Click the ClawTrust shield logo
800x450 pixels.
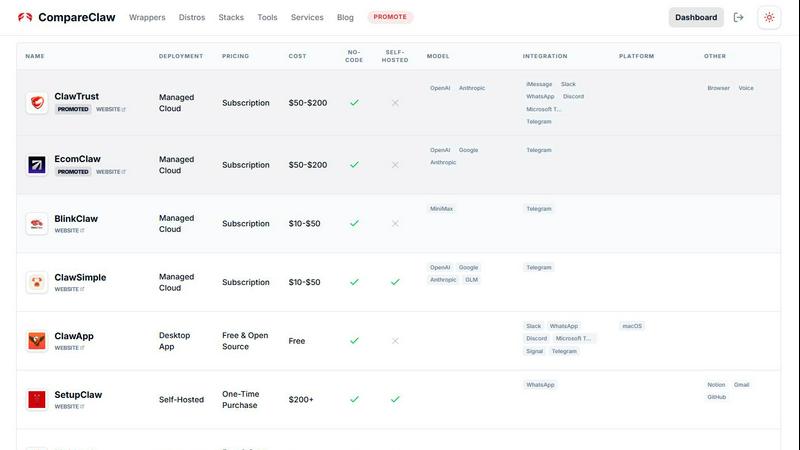[37, 103]
